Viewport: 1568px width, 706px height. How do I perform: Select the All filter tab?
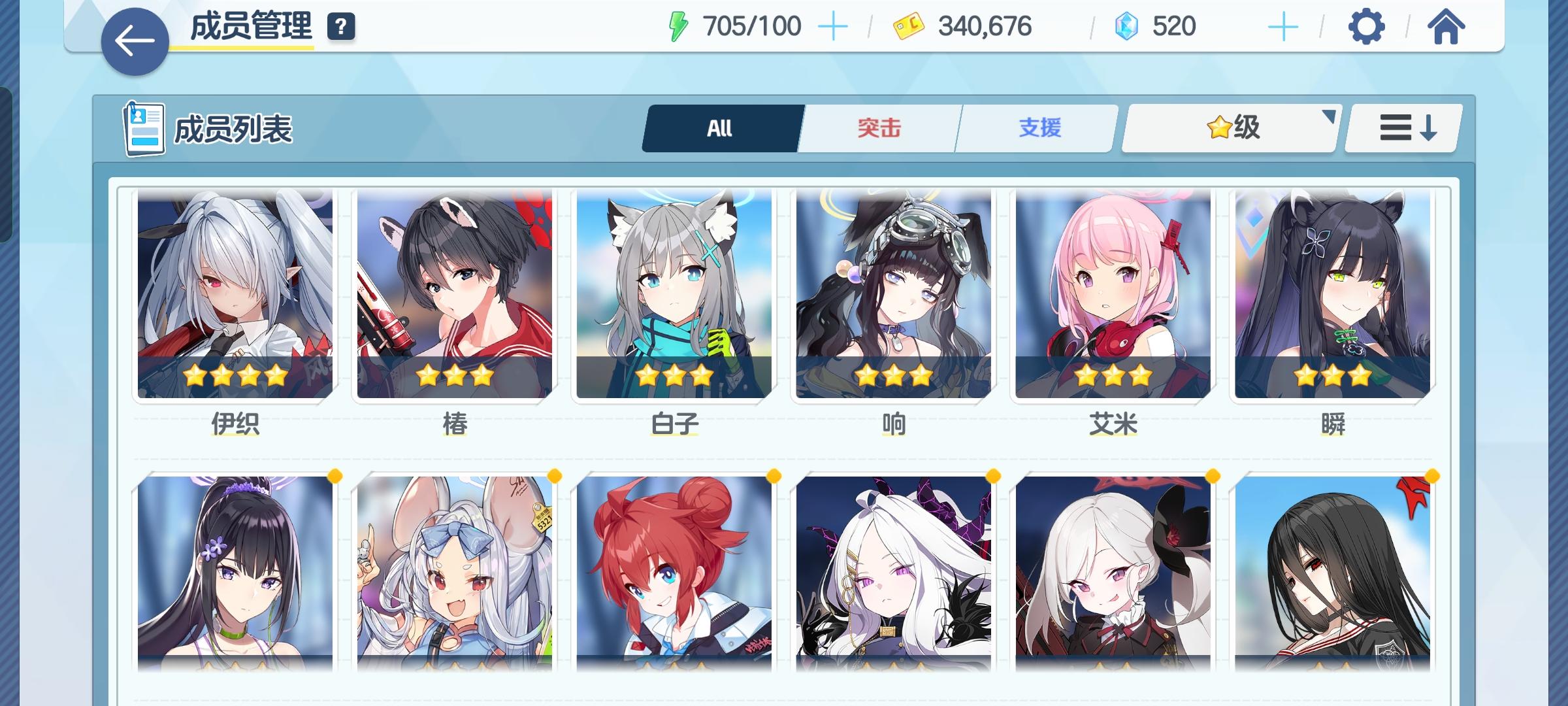(x=721, y=128)
